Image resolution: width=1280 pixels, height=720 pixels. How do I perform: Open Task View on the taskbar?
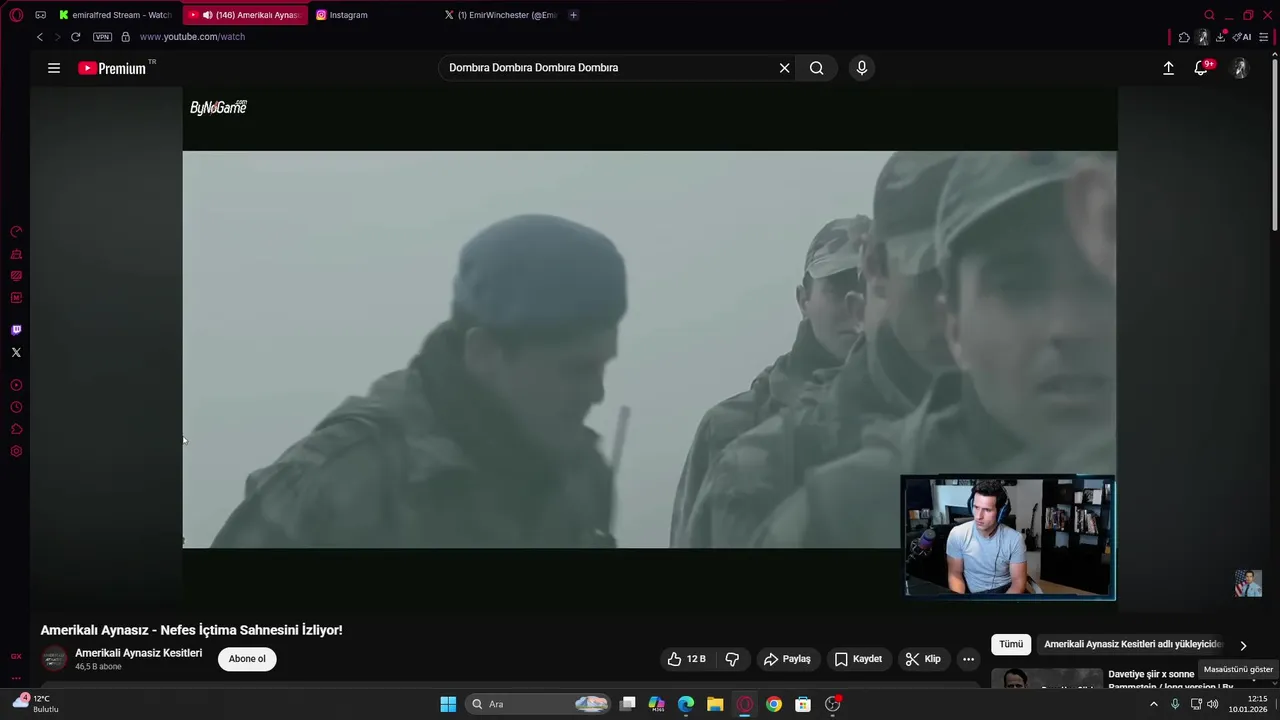[627, 704]
